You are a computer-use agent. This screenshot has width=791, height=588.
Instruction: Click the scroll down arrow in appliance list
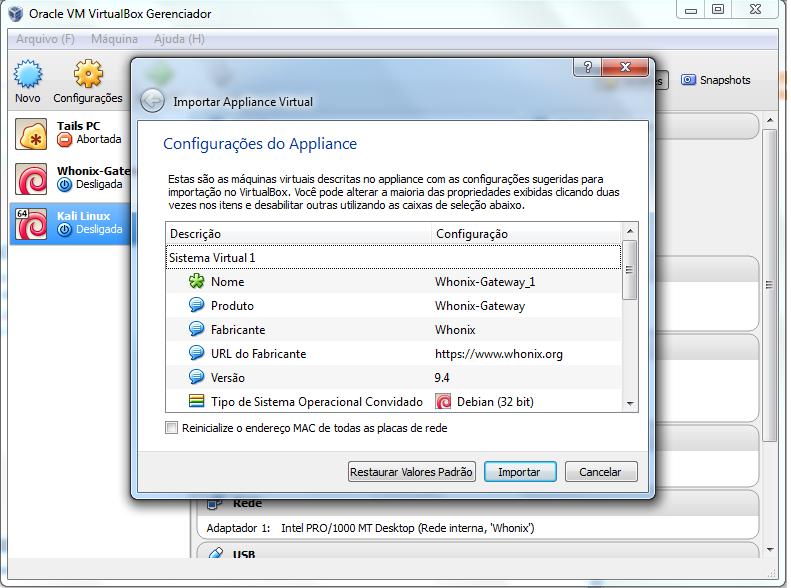click(629, 403)
